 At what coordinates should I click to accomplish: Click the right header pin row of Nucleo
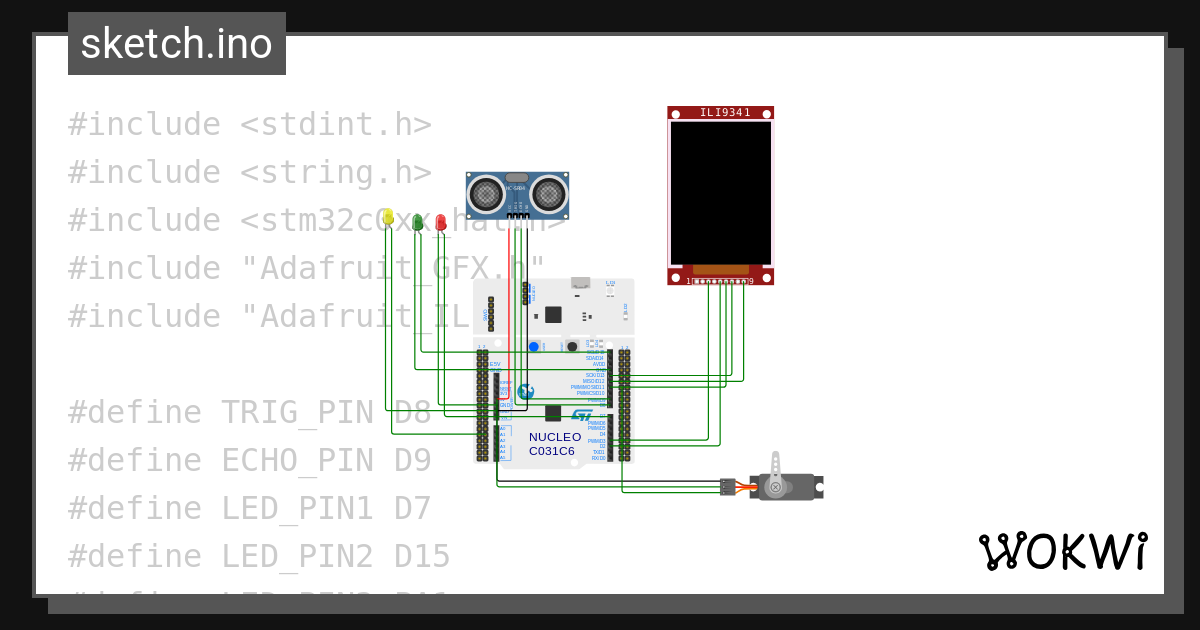pyautogui.click(x=624, y=405)
